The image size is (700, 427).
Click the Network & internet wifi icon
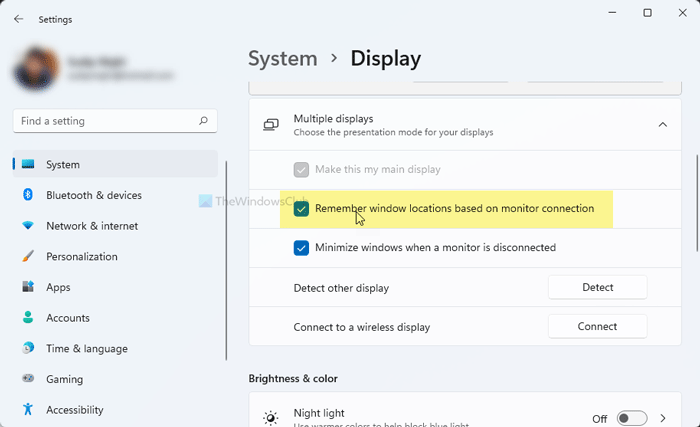coord(28,226)
